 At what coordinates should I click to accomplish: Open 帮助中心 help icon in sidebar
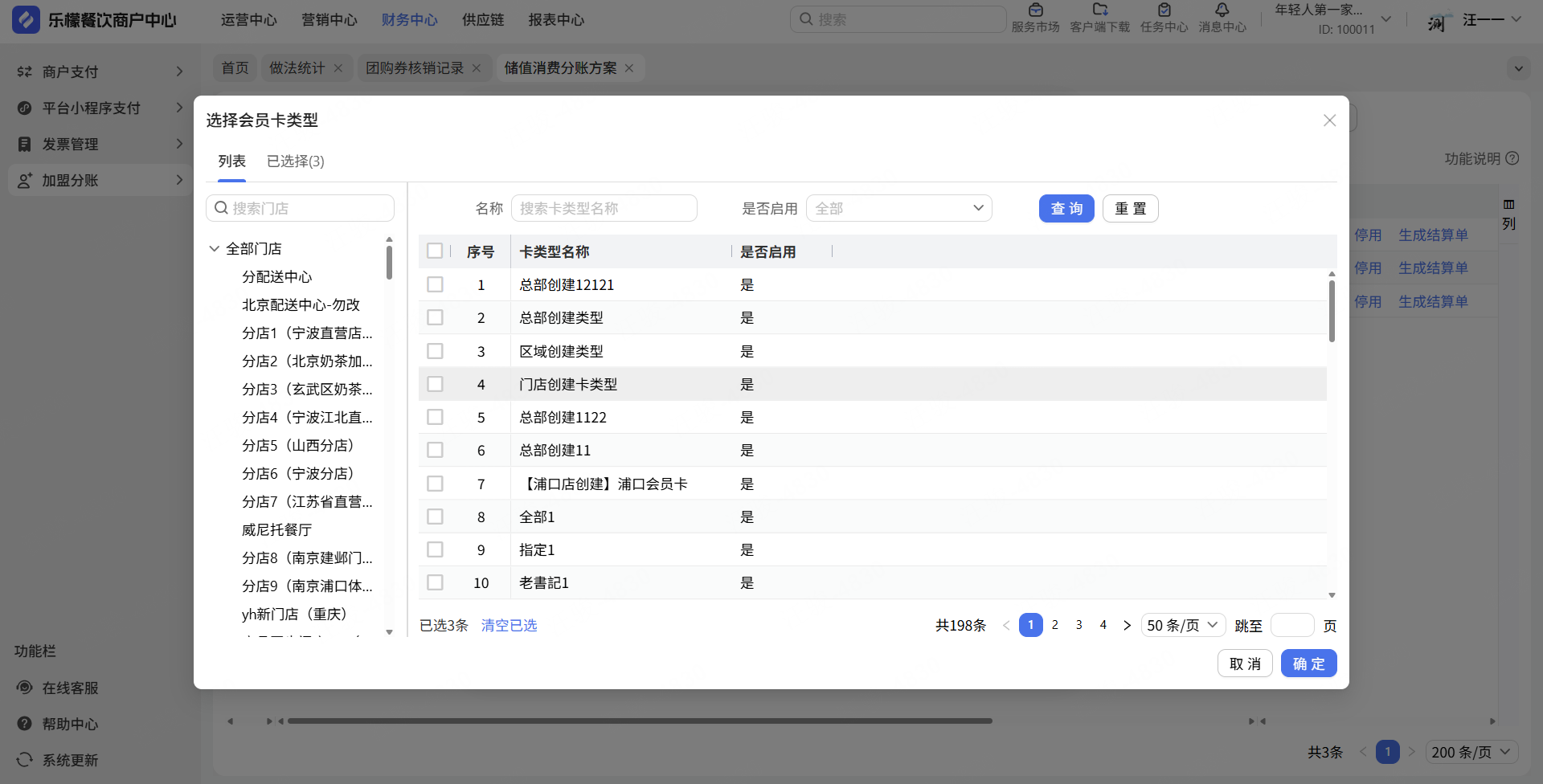(x=25, y=724)
